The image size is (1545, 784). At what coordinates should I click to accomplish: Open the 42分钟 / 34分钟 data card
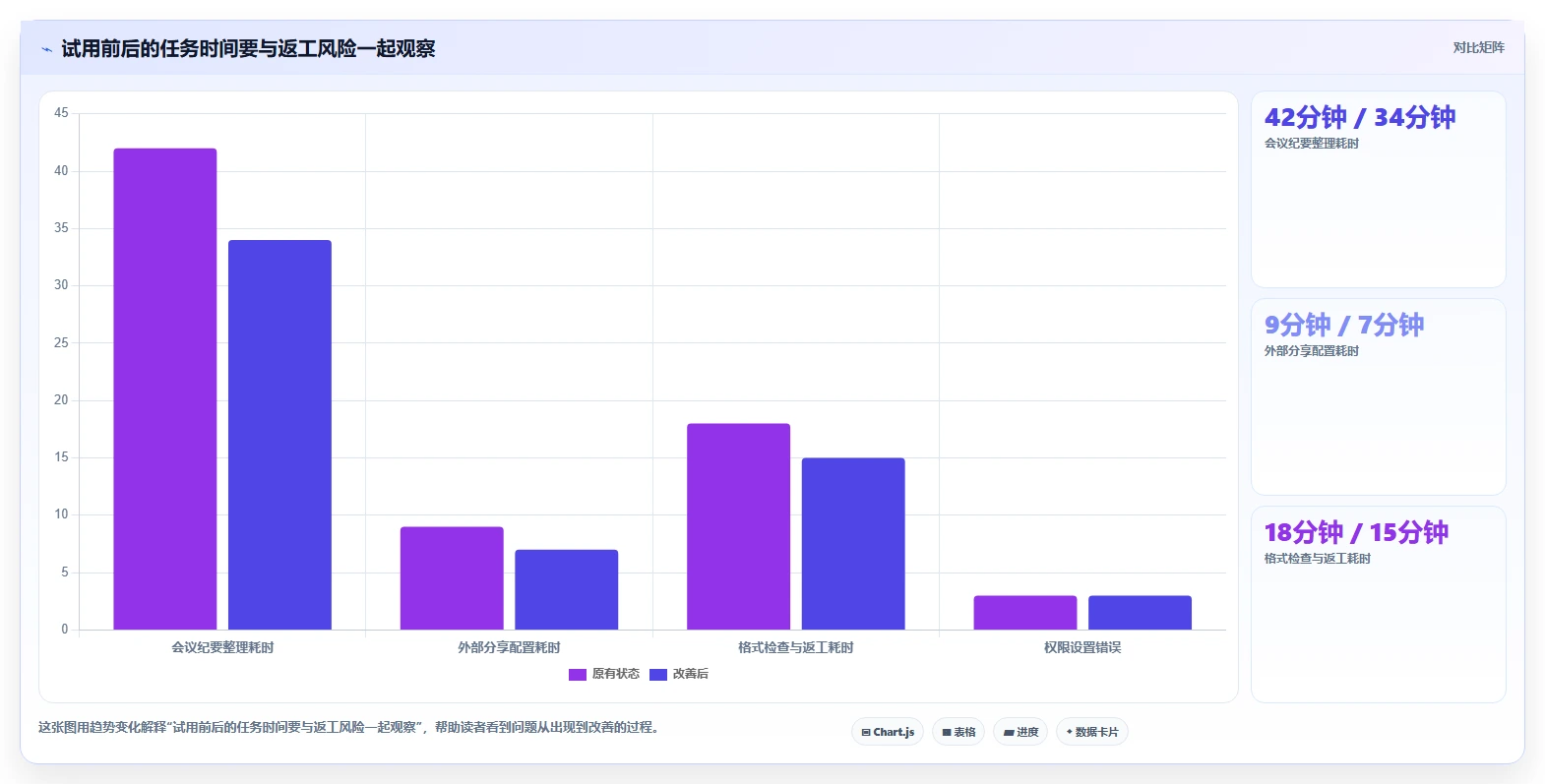pyautogui.click(x=1378, y=190)
